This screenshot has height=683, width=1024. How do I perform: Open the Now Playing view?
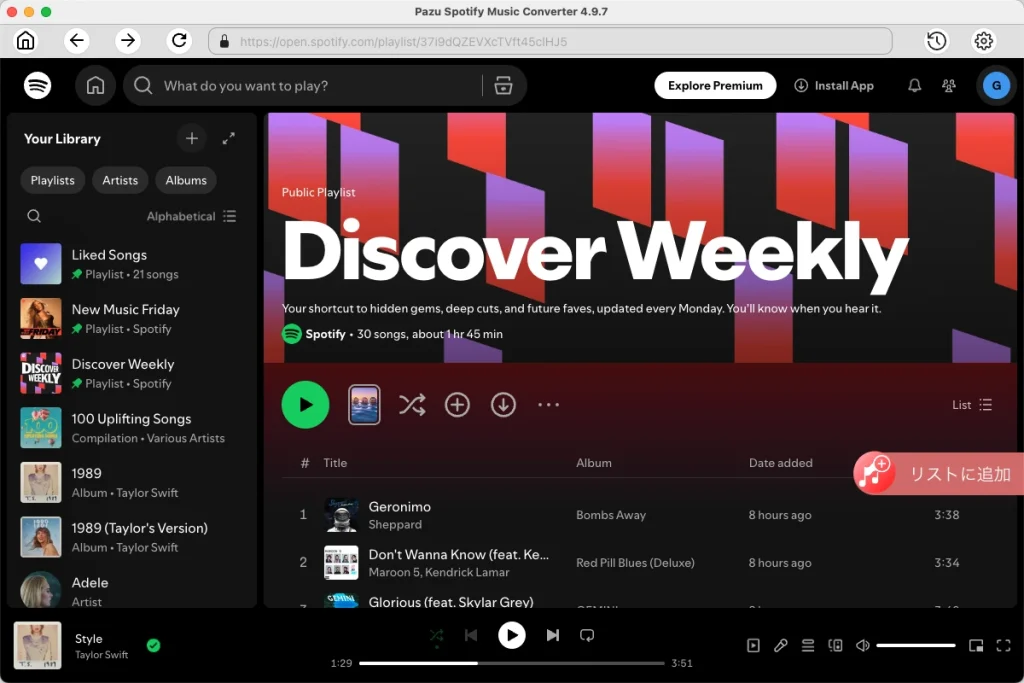(x=752, y=645)
